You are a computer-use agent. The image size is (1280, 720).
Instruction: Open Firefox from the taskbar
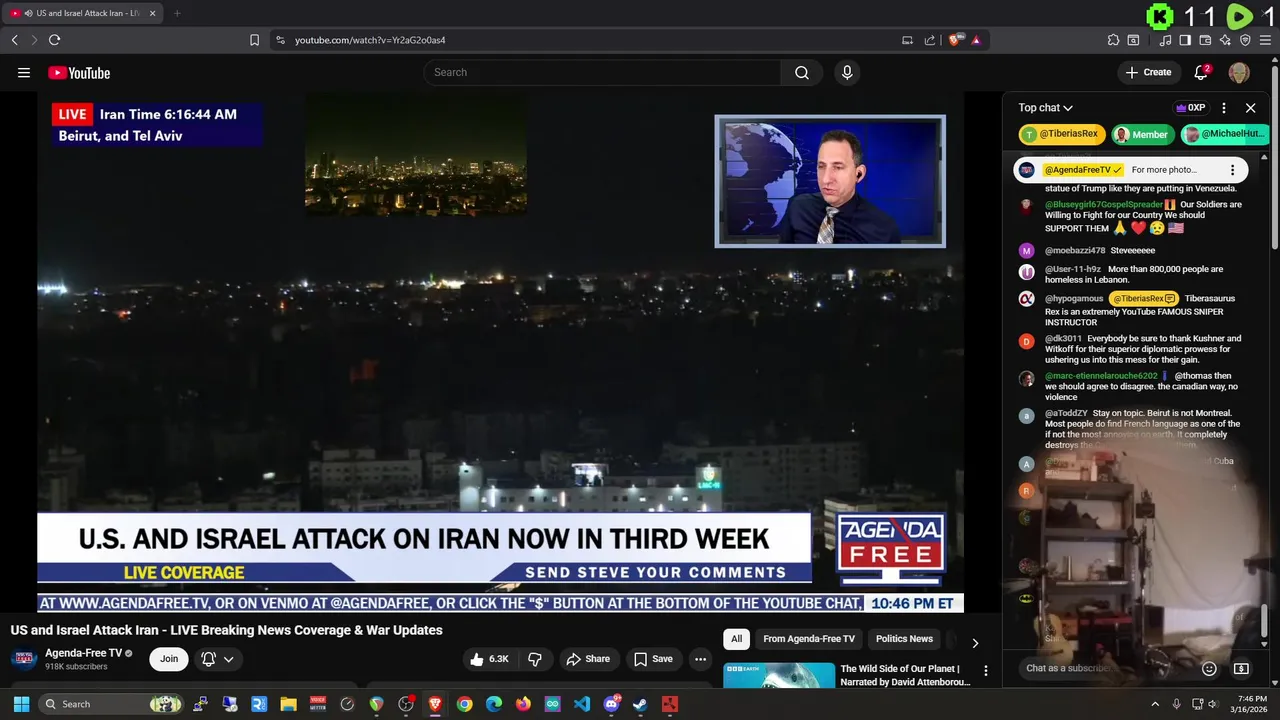pyautogui.click(x=523, y=704)
